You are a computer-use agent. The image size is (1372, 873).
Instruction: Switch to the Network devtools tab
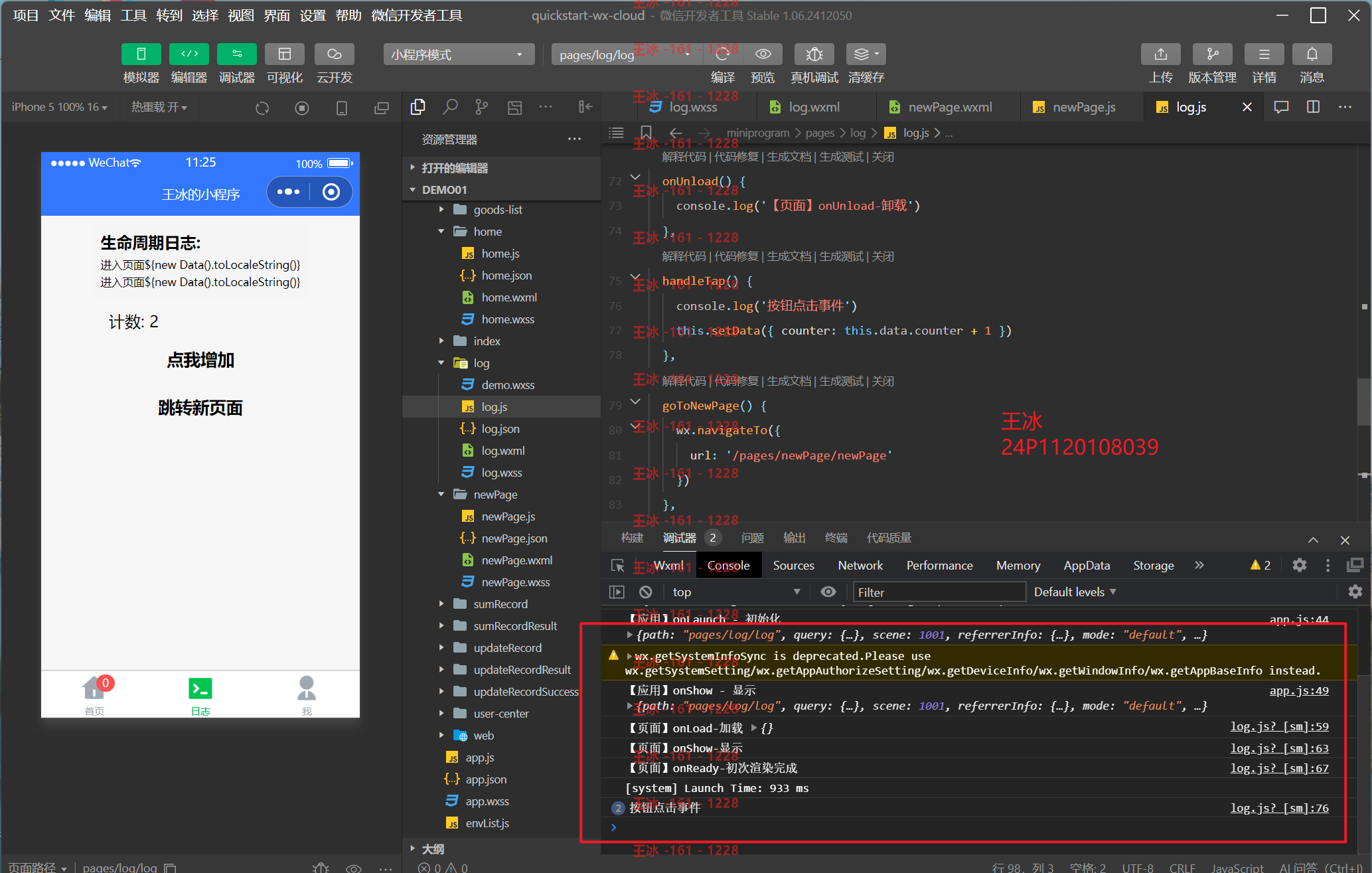pos(860,566)
